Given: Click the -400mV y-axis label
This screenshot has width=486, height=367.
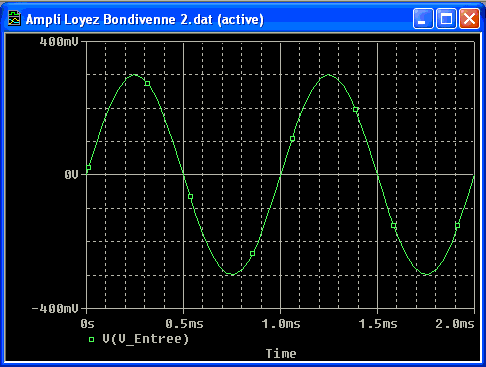Looking at the screenshot, I should click(x=55, y=308).
